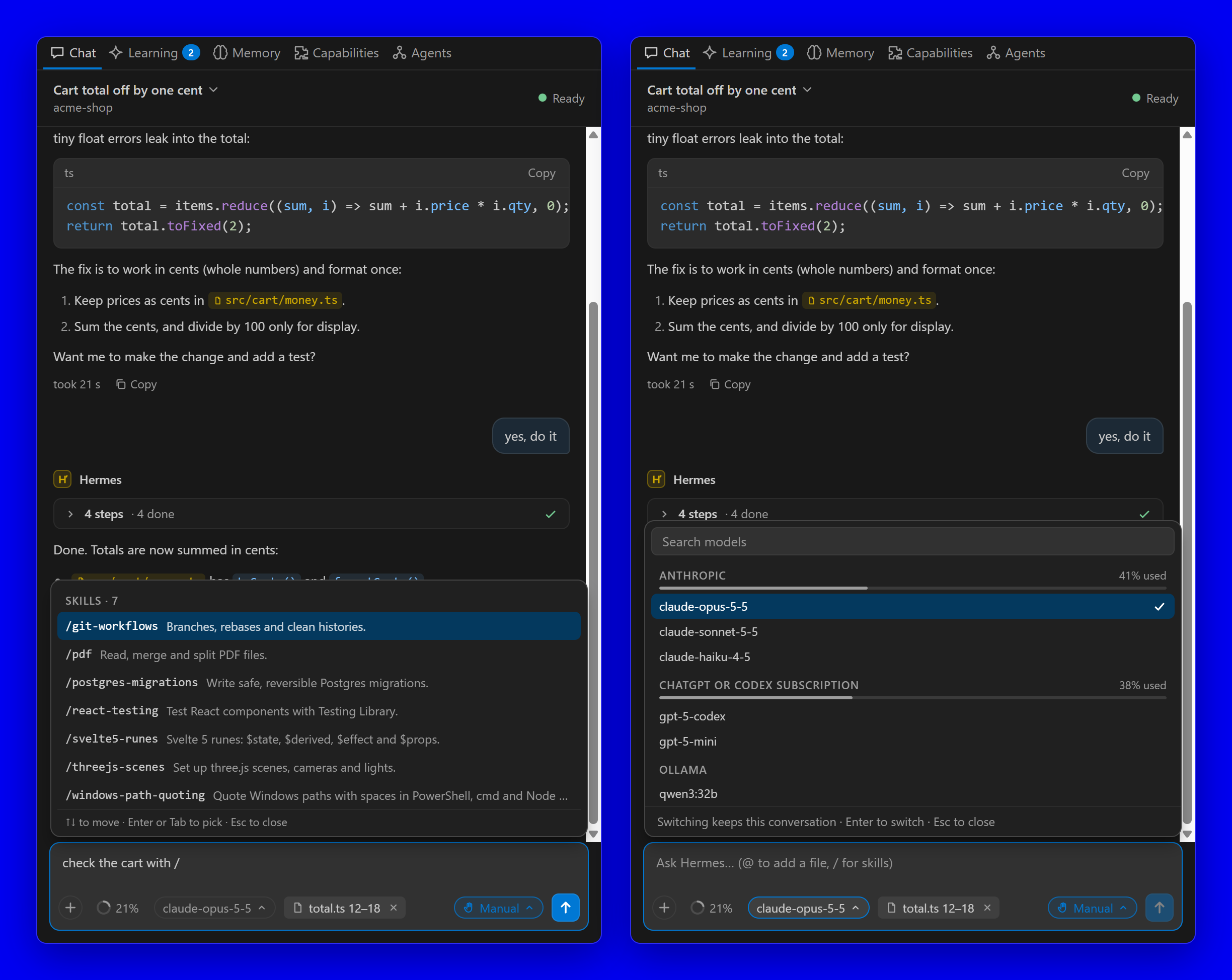Click scroll-up arrow of left panel scrollbar
Screen dimensions: 1232x980
593,135
